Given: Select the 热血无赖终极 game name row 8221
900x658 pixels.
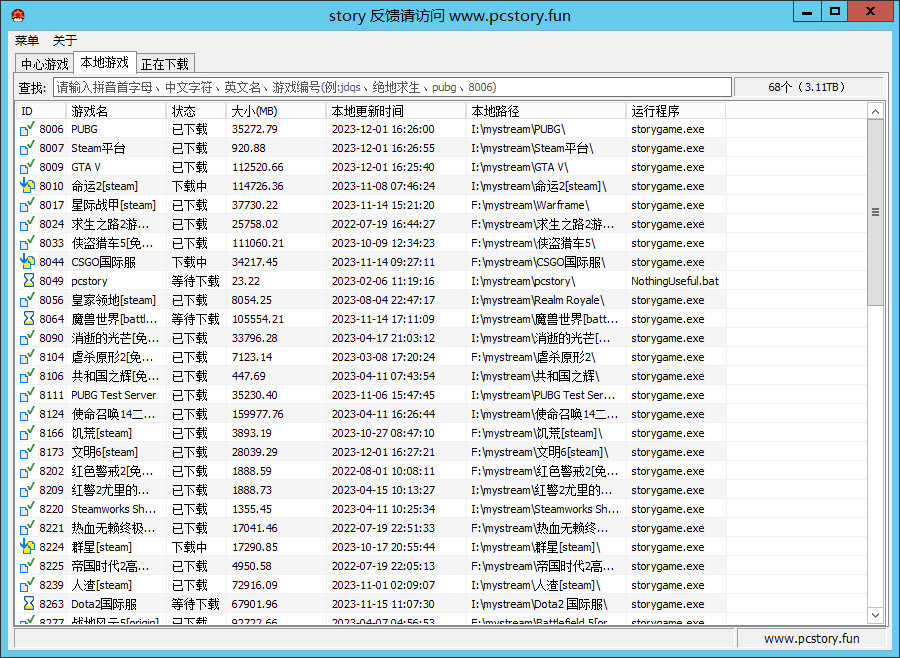Looking at the screenshot, I should 113,528.
